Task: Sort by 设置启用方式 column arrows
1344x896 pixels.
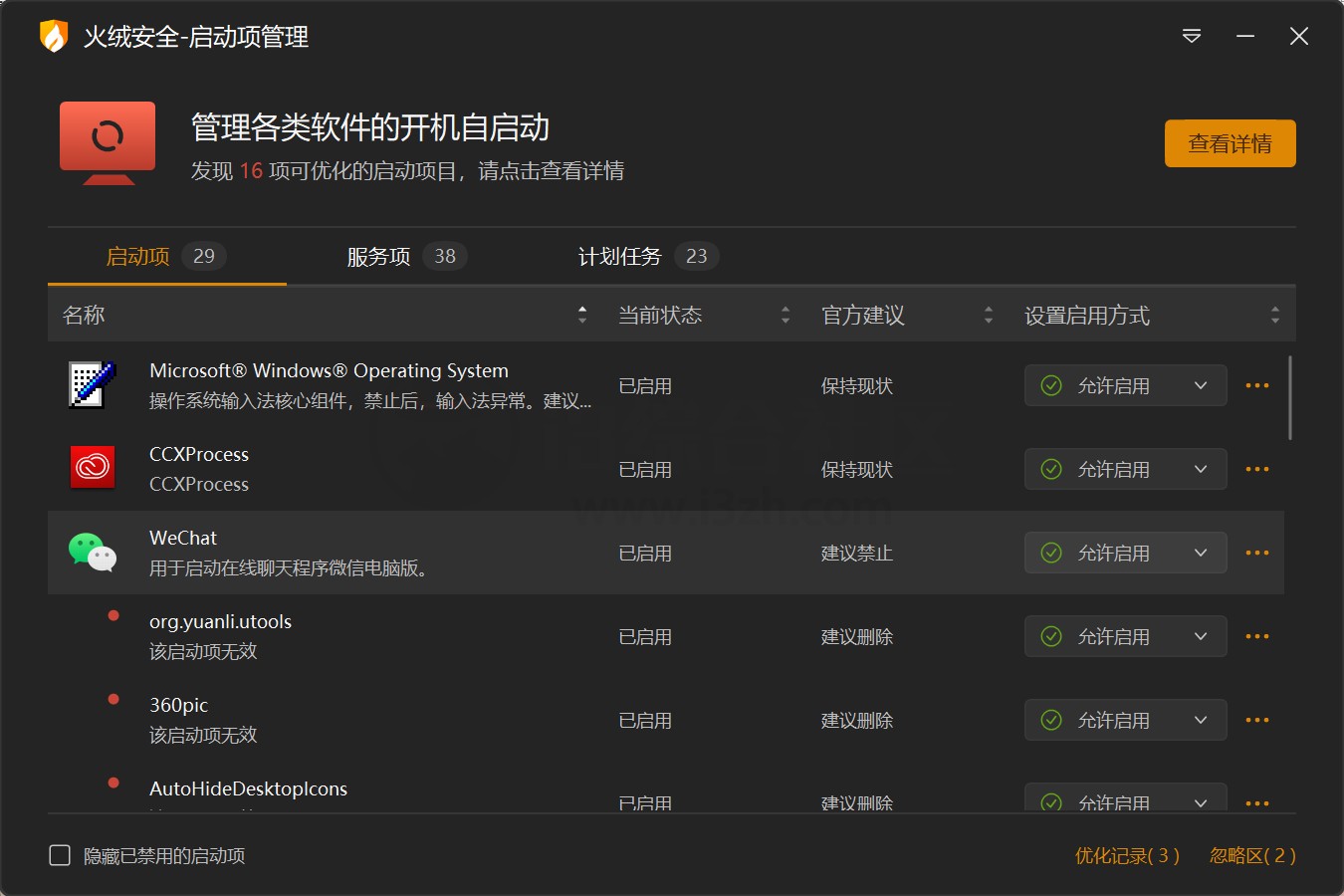Action: [x=1275, y=316]
